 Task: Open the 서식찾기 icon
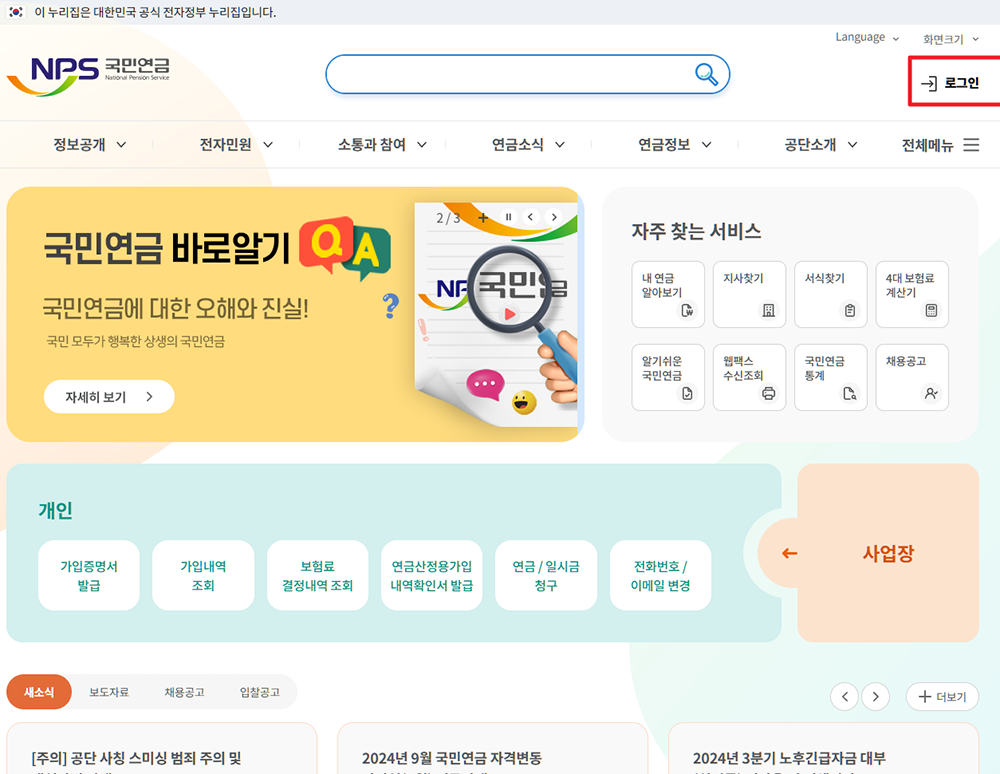coord(830,294)
